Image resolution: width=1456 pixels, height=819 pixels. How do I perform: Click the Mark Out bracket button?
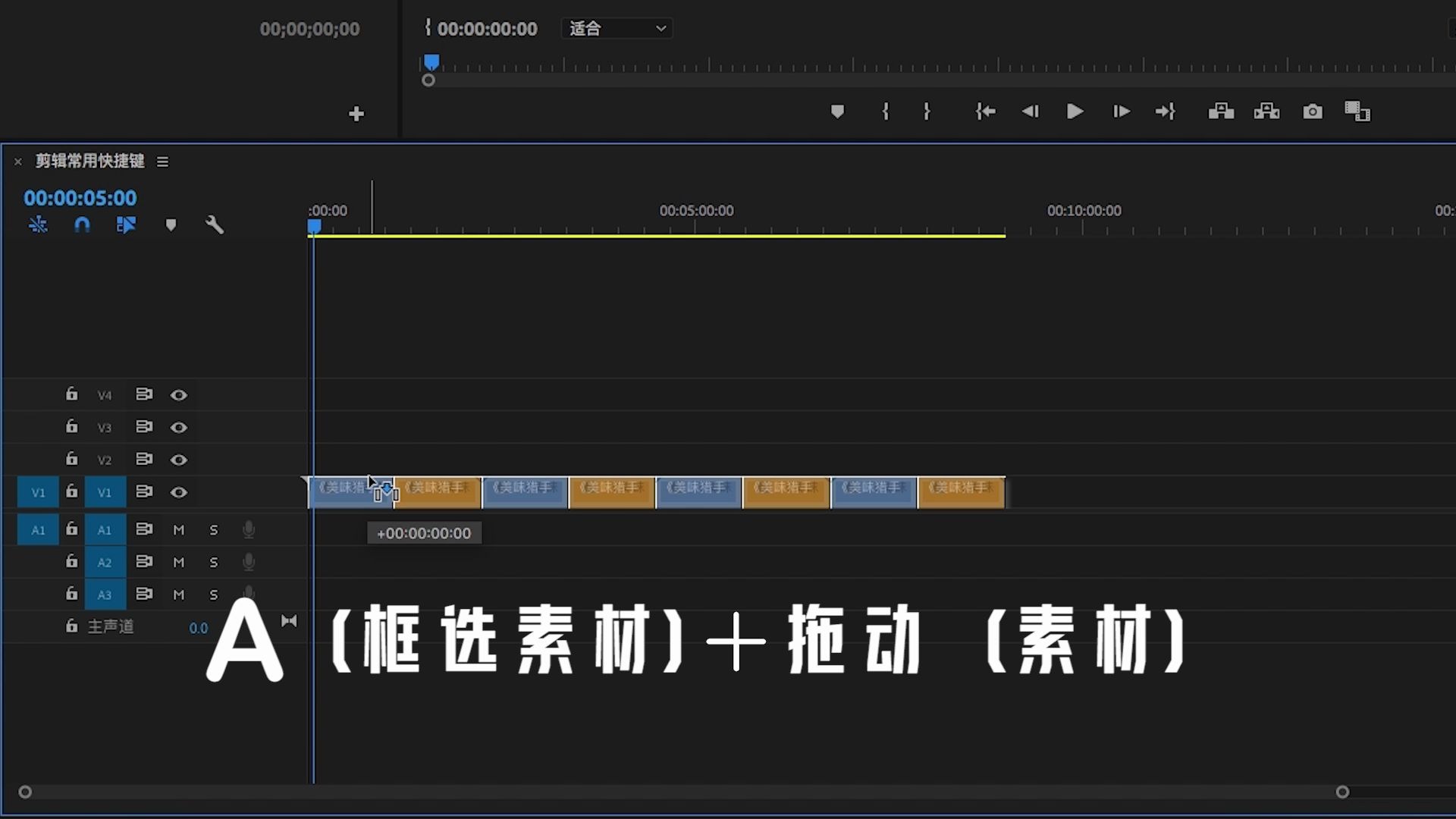tap(927, 111)
